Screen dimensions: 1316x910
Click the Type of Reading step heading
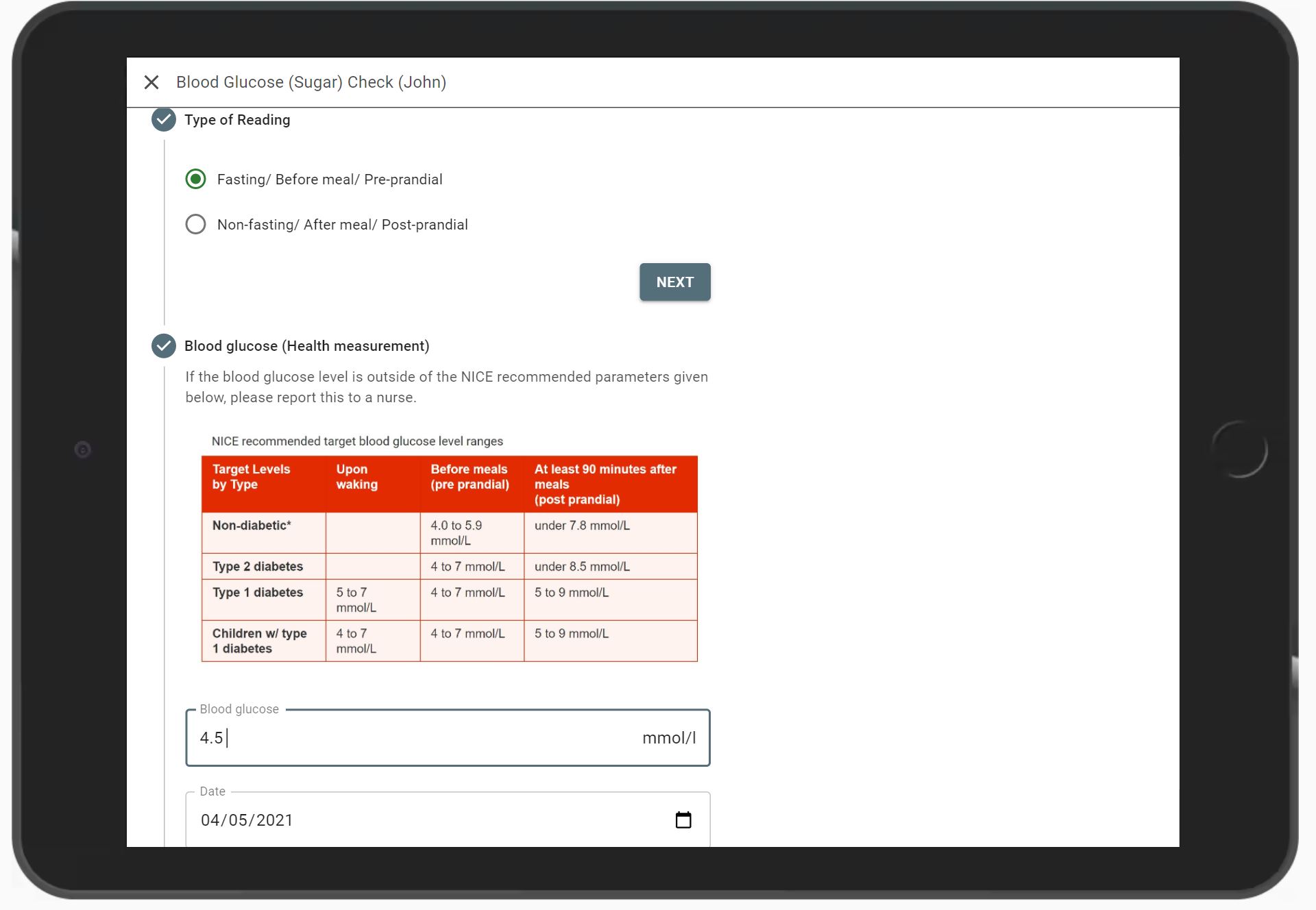(237, 120)
